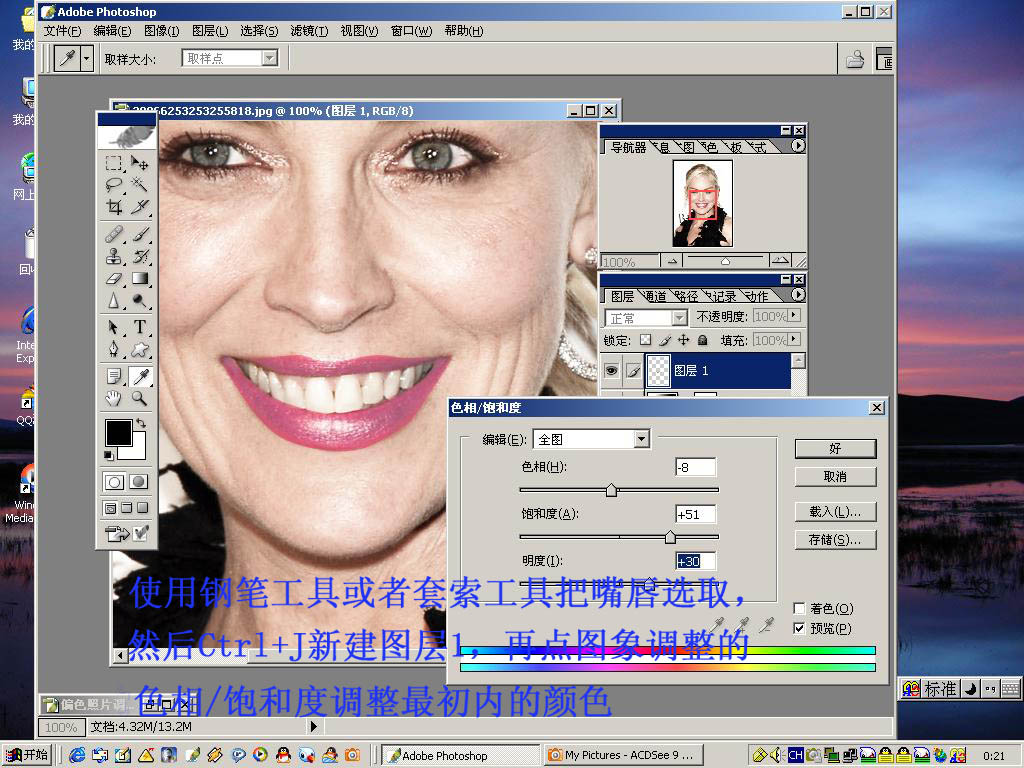
Task: Select the Sharpen/Blur tool
Action: point(114,300)
